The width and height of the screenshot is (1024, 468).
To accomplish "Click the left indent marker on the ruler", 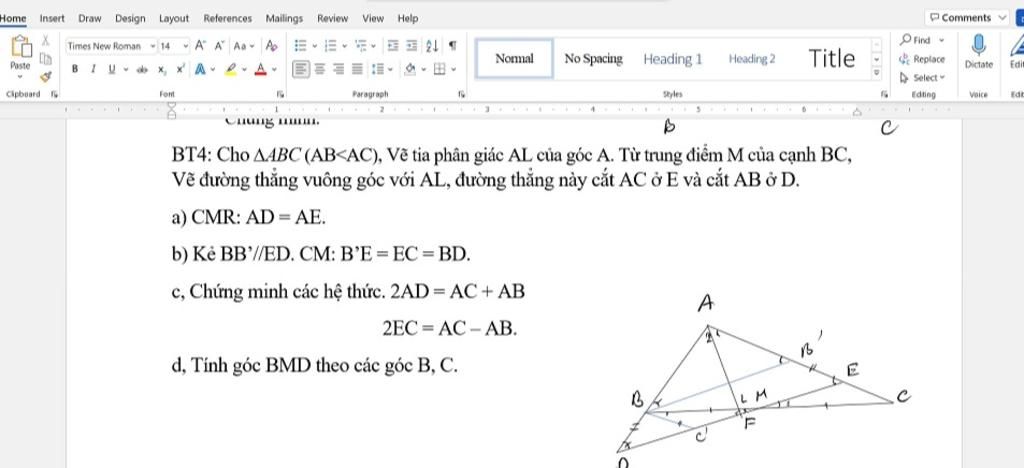I will 172,111.
